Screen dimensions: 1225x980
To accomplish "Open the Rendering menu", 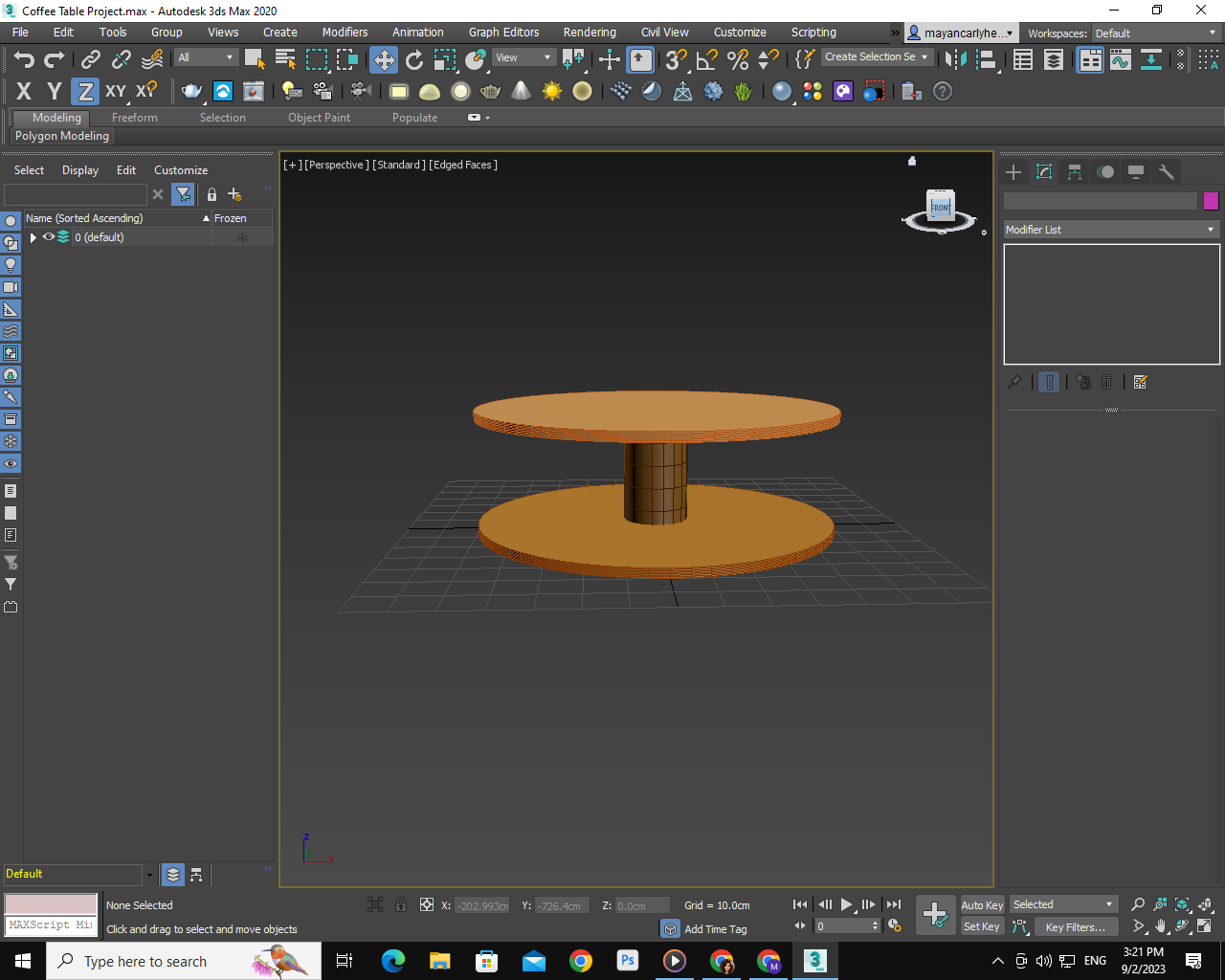I will 590,33.
